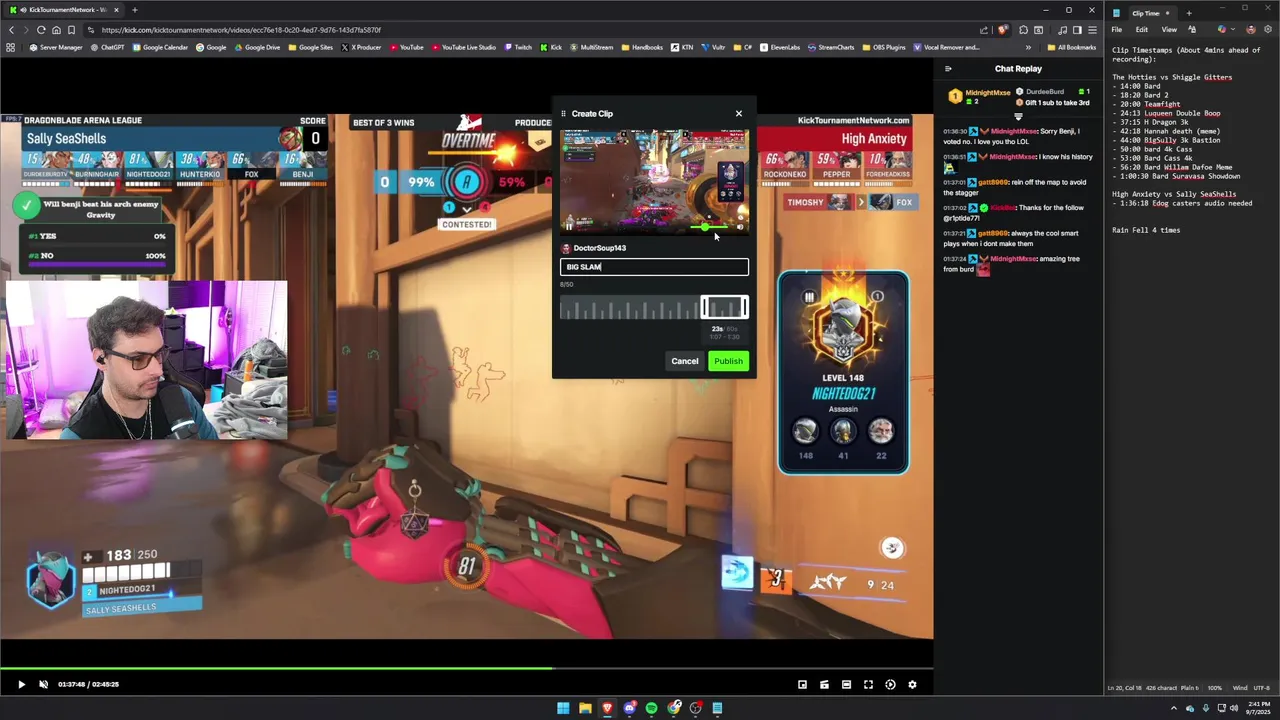
Task: Open playback speed control in player
Action: coord(890,685)
